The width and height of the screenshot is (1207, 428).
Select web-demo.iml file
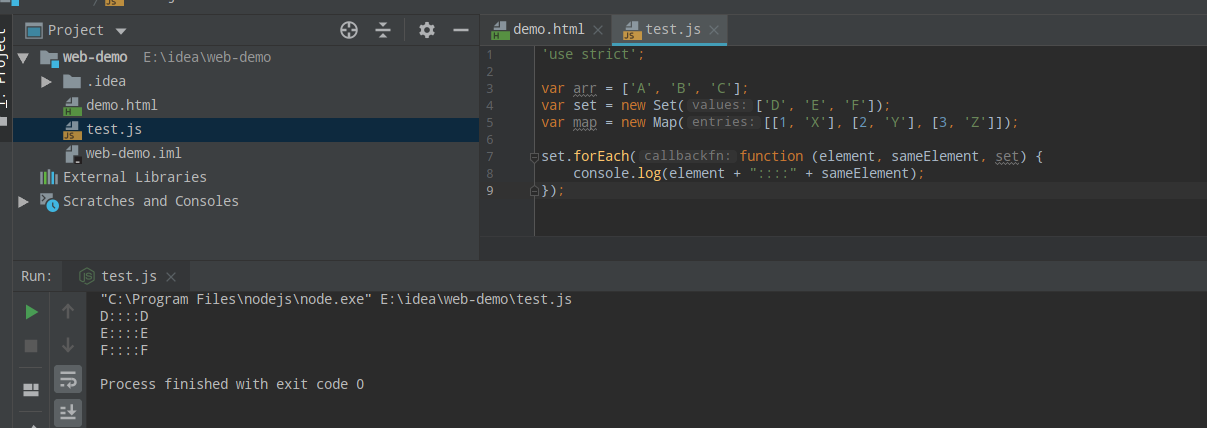[x=133, y=153]
